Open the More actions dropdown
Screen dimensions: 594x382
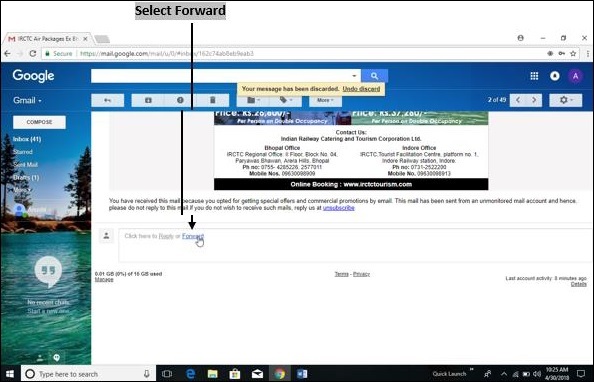click(x=325, y=100)
